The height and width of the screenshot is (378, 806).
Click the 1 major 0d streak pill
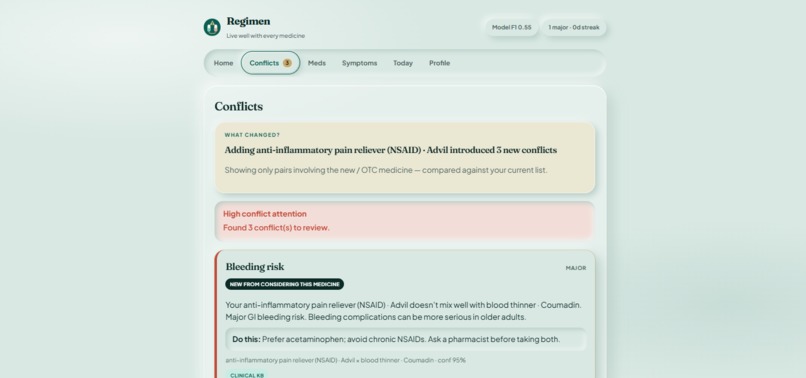574,27
